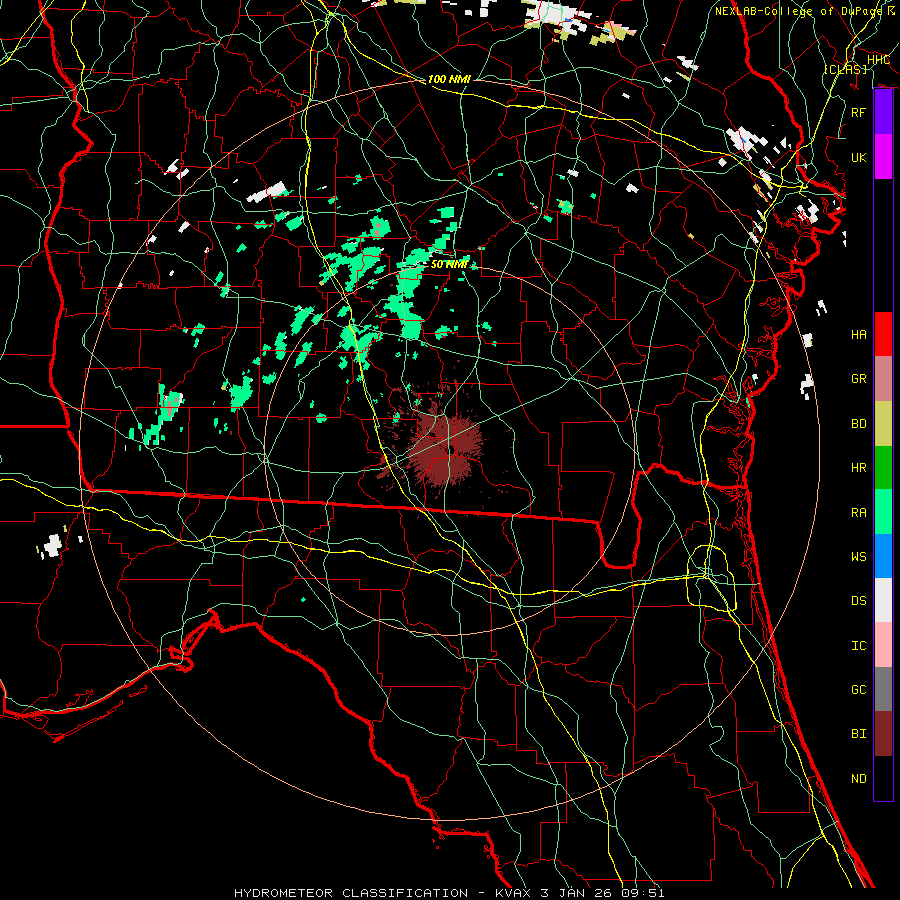Pick the bright green RA legend swatch

[x=883, y=512]
